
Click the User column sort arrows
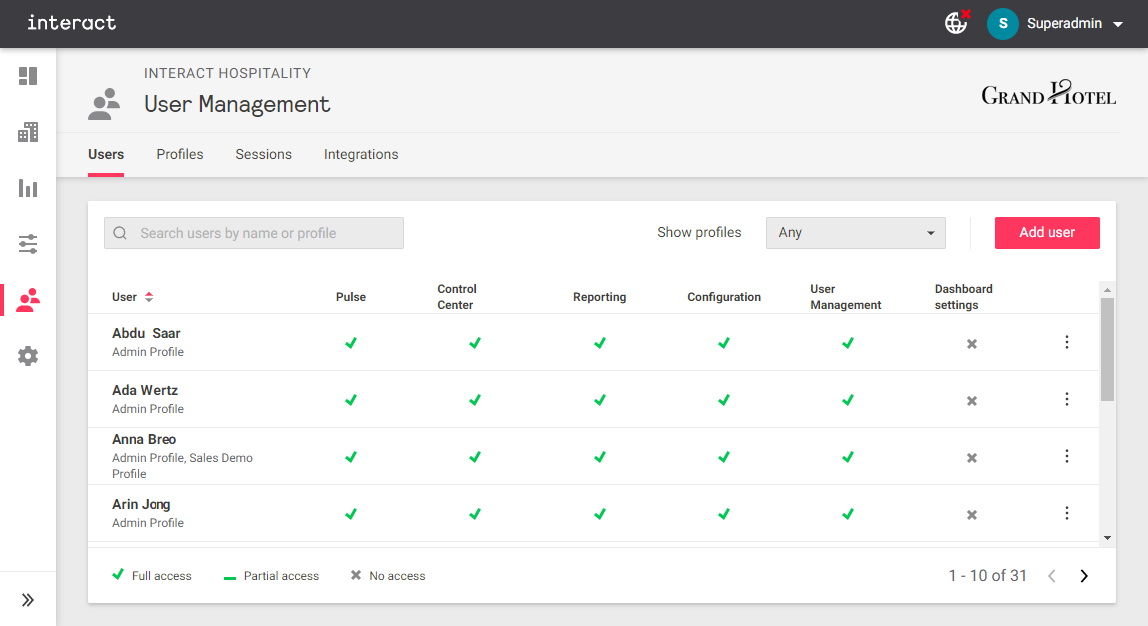[x=149, y=297]
